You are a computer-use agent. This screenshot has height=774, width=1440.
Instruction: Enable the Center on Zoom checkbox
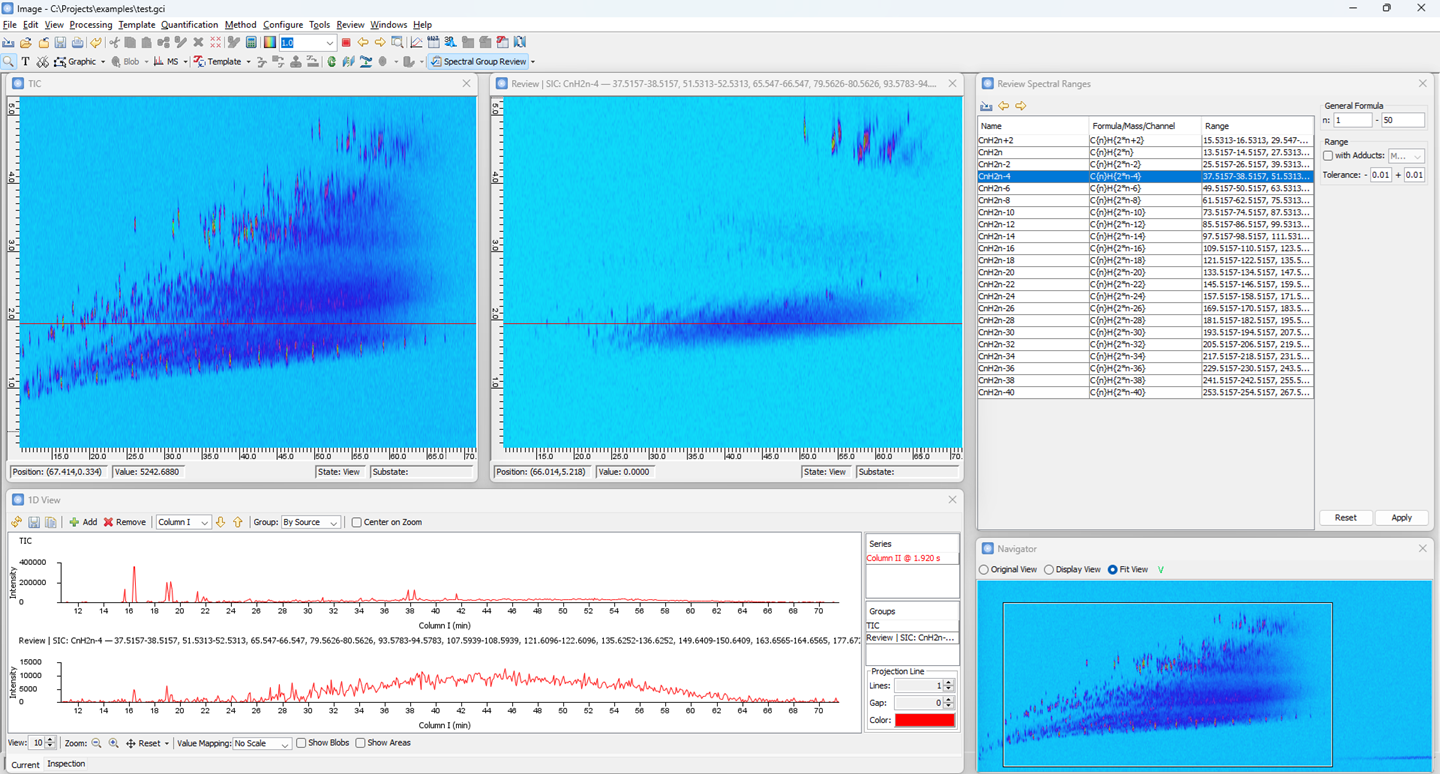[356, 521]
